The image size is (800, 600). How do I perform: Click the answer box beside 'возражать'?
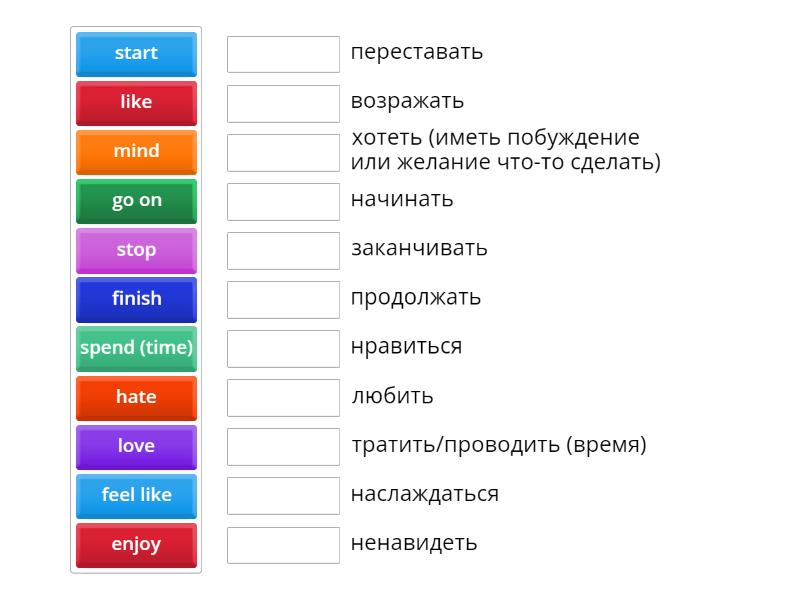tap(283, 101)
